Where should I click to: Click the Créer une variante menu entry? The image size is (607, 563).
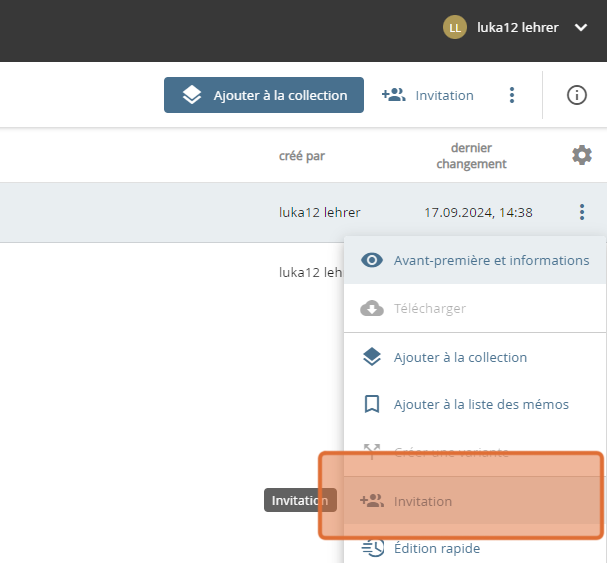point(450,452)
